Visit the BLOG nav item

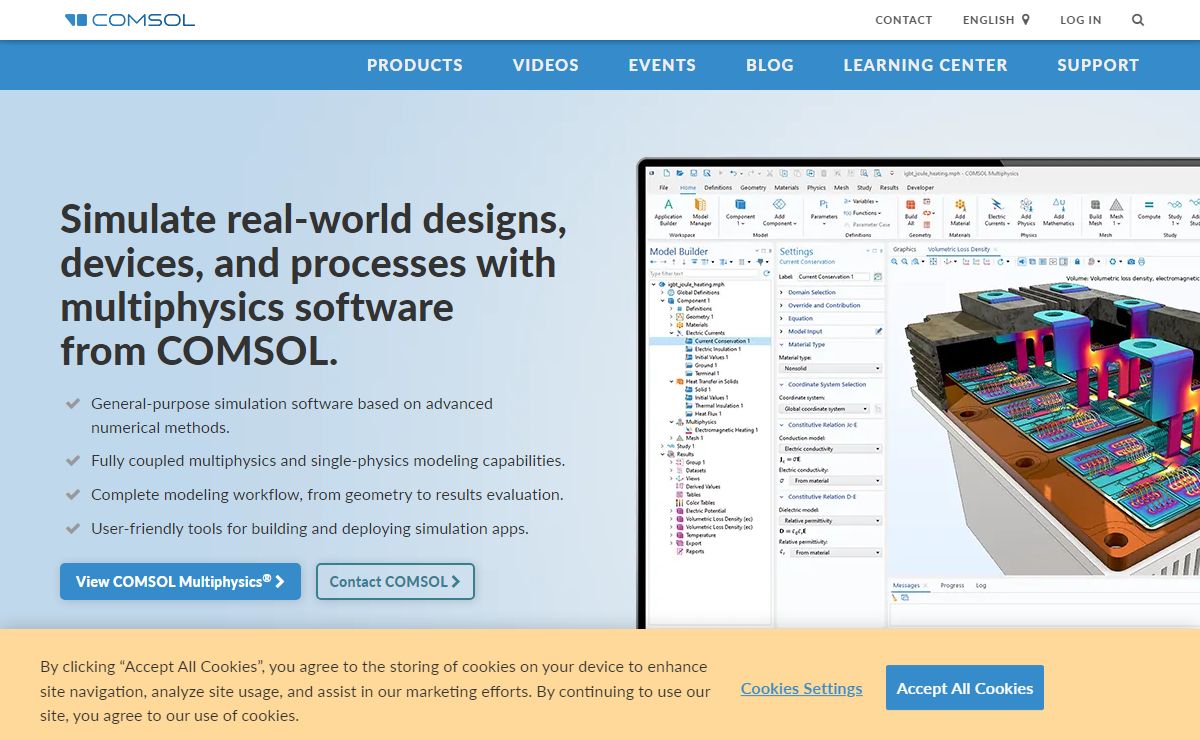point(770,65)
